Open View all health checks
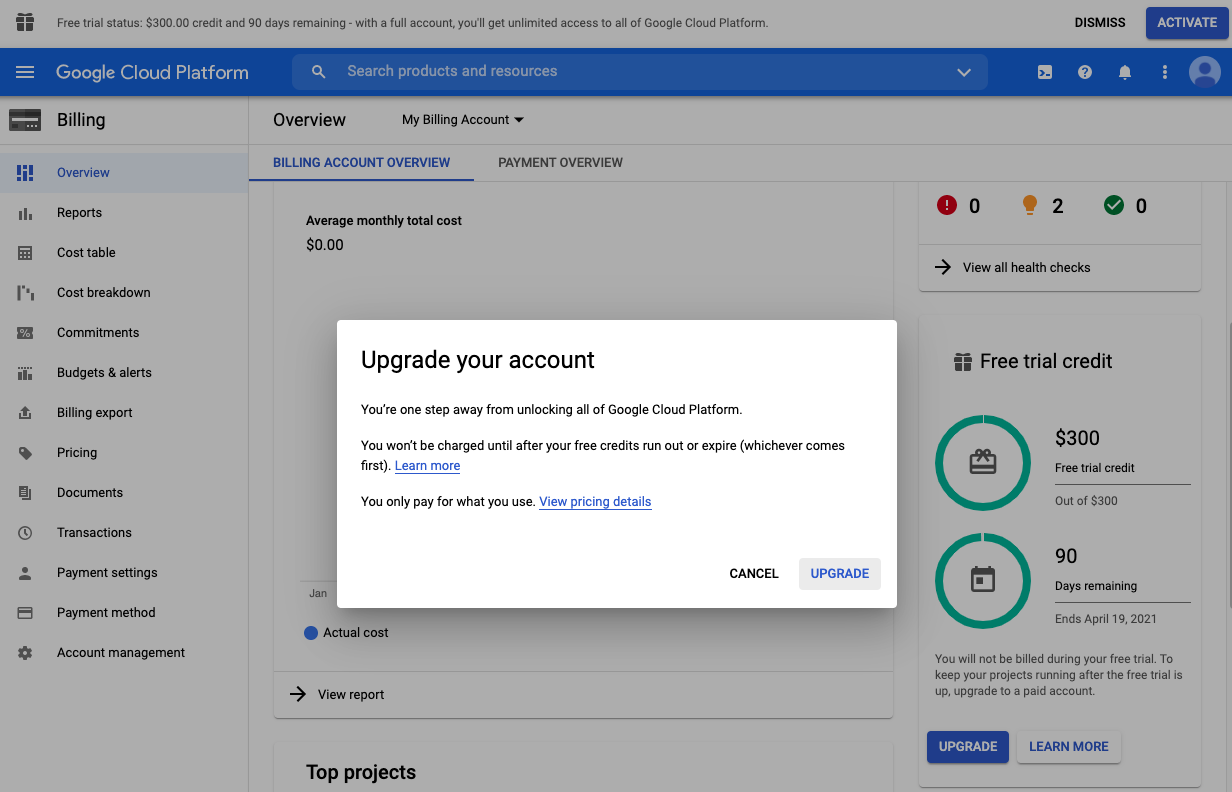This screenshot has height=792, width=1232. tap(1026, 268)
